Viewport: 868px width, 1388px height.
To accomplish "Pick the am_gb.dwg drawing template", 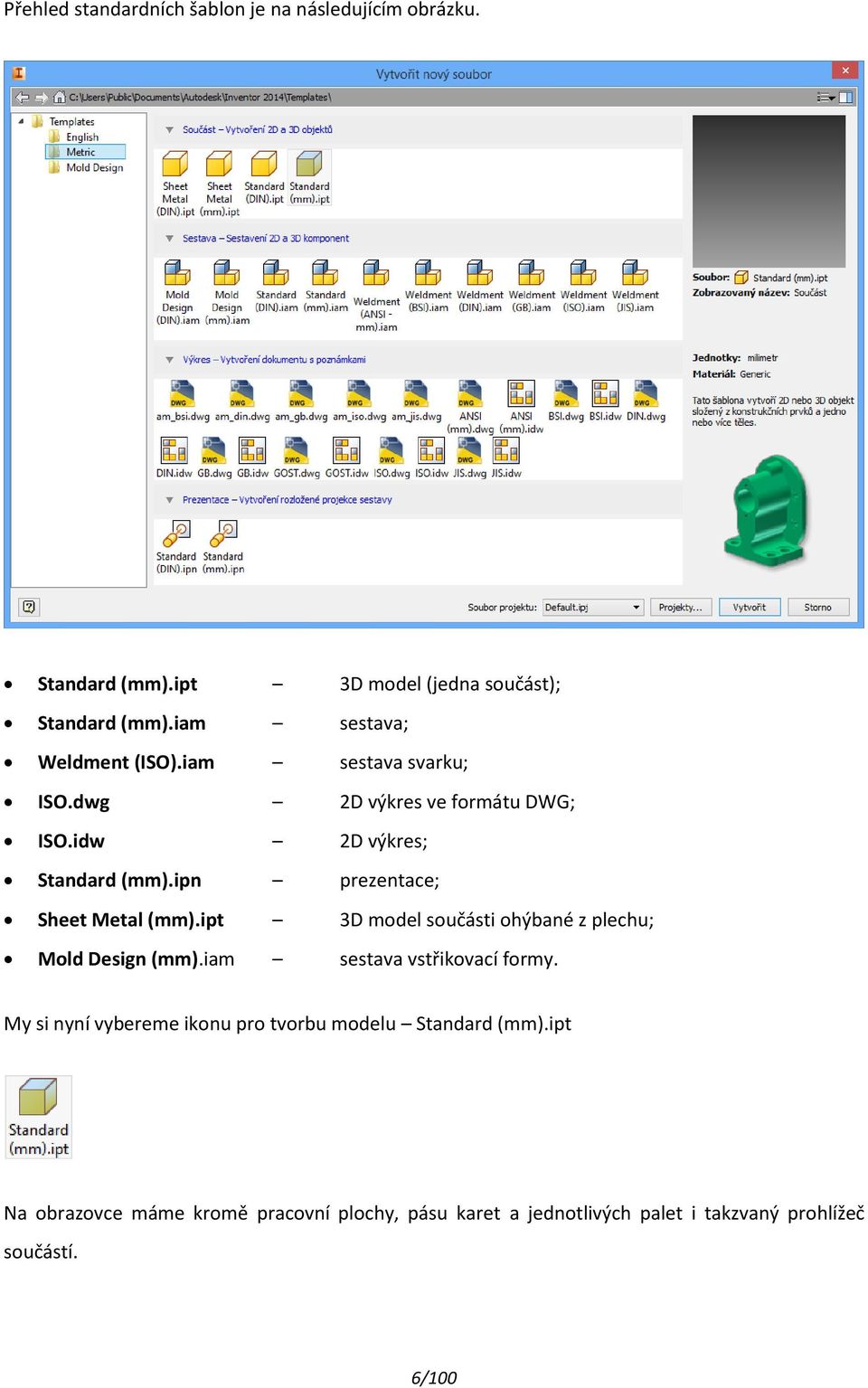I will (x=301, y=401).
